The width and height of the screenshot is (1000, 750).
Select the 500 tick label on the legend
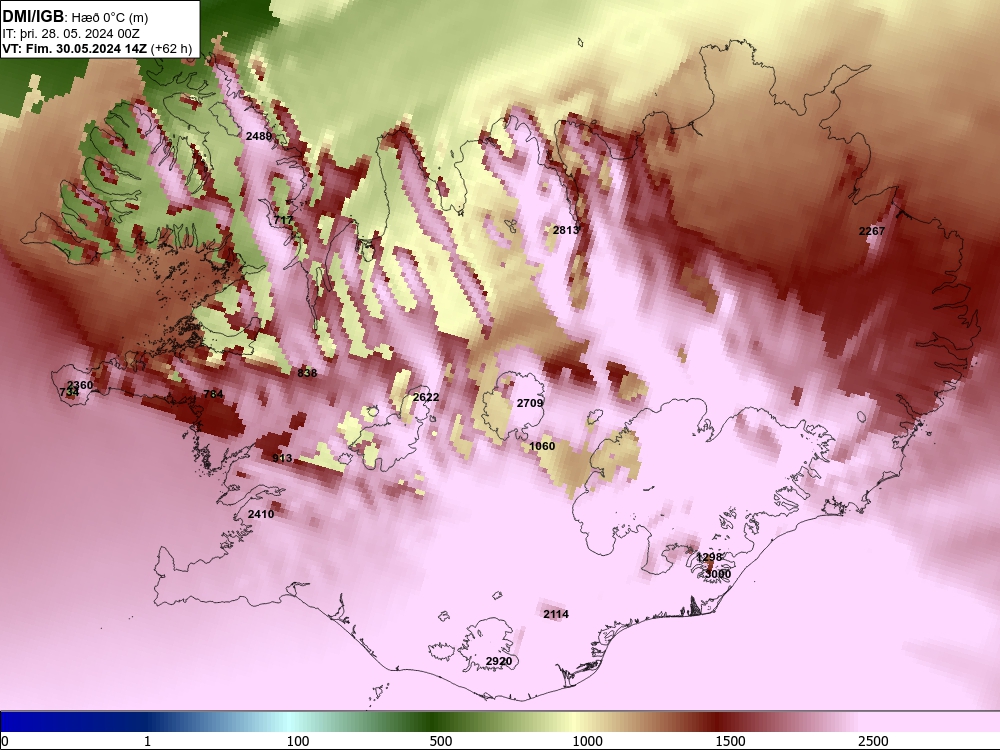[441, 741]
